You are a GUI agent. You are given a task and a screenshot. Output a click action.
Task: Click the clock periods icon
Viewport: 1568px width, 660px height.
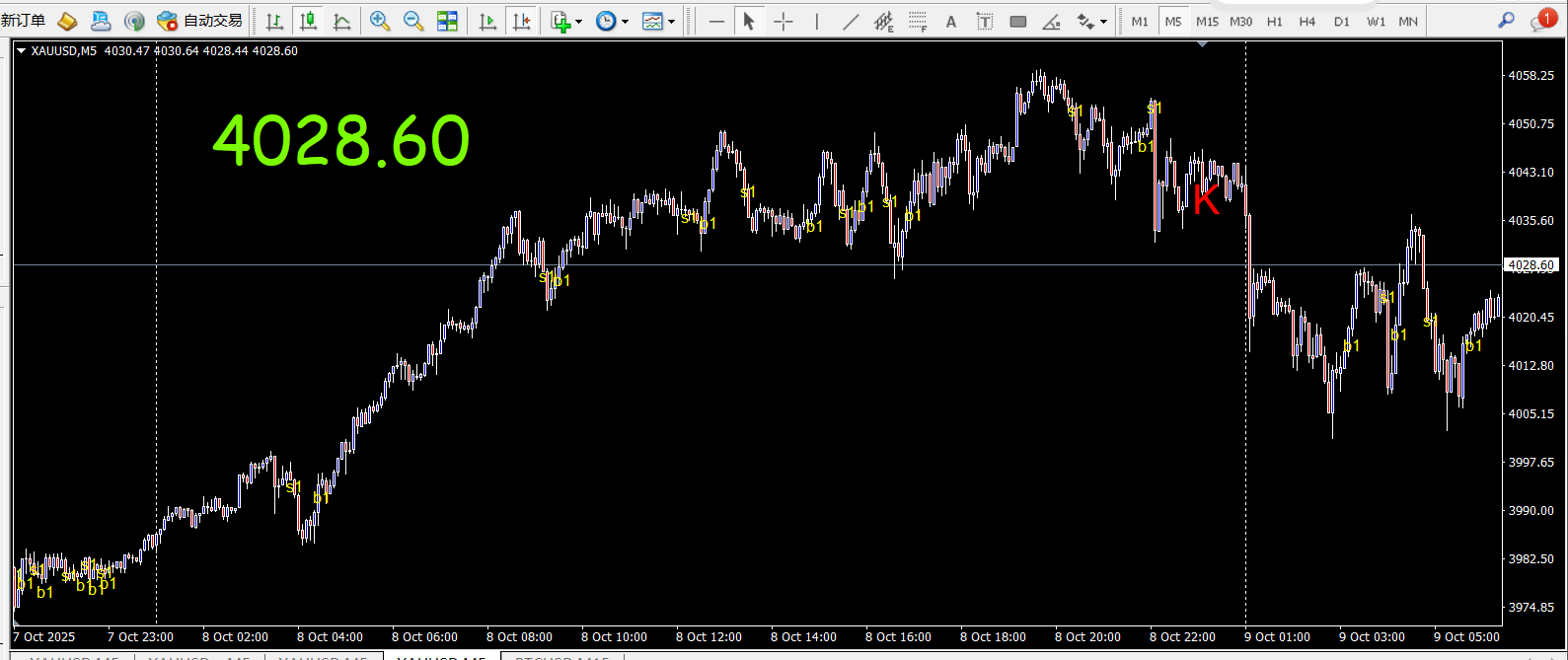tap(606, 21)
